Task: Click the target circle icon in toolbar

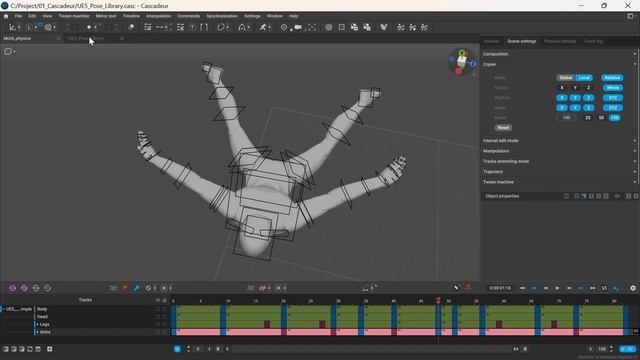Action: coord(284,27)
